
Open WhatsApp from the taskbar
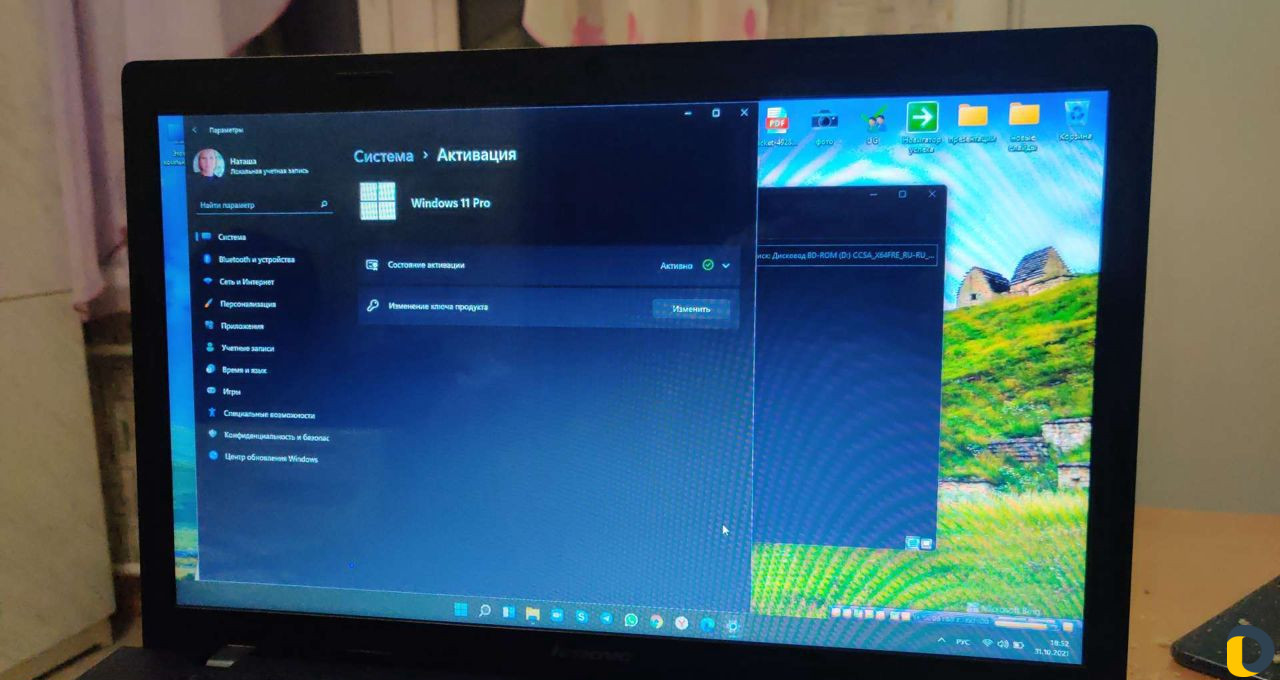[631, 620]
